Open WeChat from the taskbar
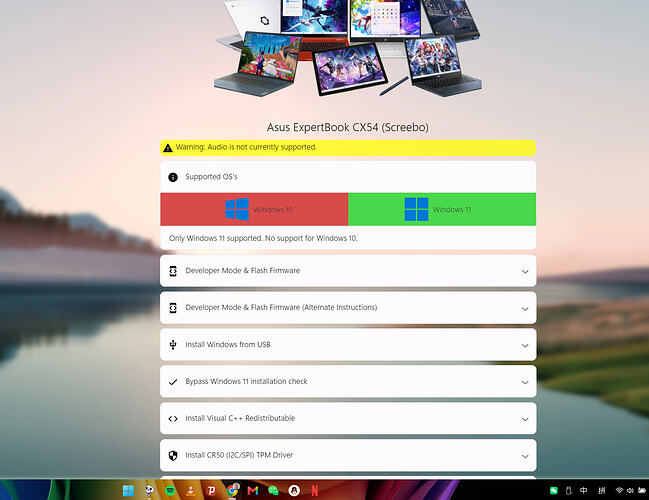The image size is (649, 500). tap(274, 491)
